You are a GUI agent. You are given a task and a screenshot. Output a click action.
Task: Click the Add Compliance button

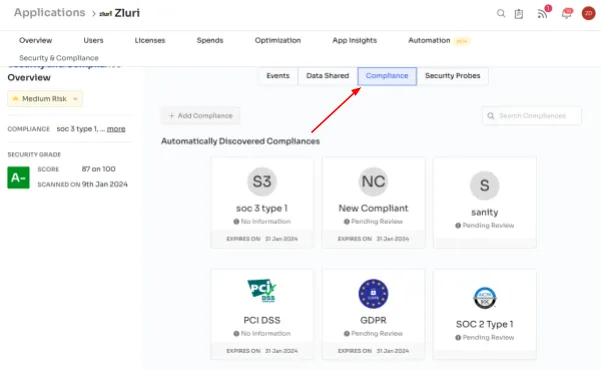point(200,116)
